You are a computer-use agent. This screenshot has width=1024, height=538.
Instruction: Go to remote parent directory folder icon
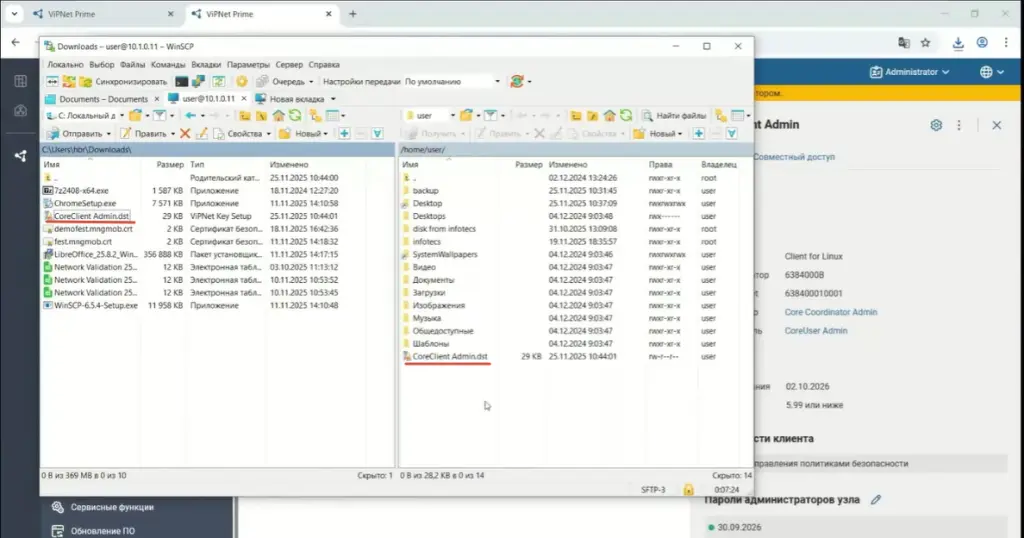575,116
